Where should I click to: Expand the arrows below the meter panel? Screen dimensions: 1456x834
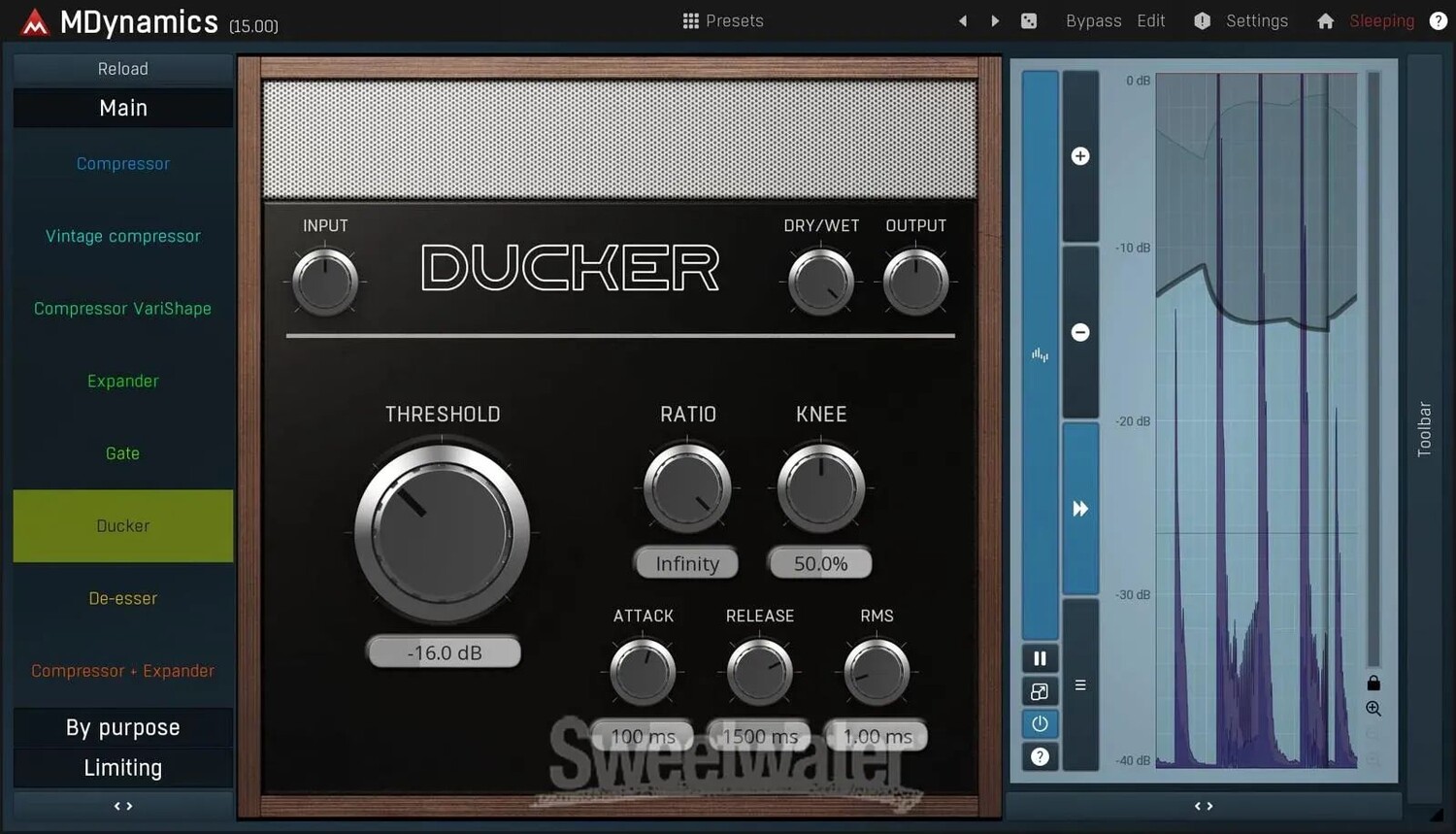1204,806
